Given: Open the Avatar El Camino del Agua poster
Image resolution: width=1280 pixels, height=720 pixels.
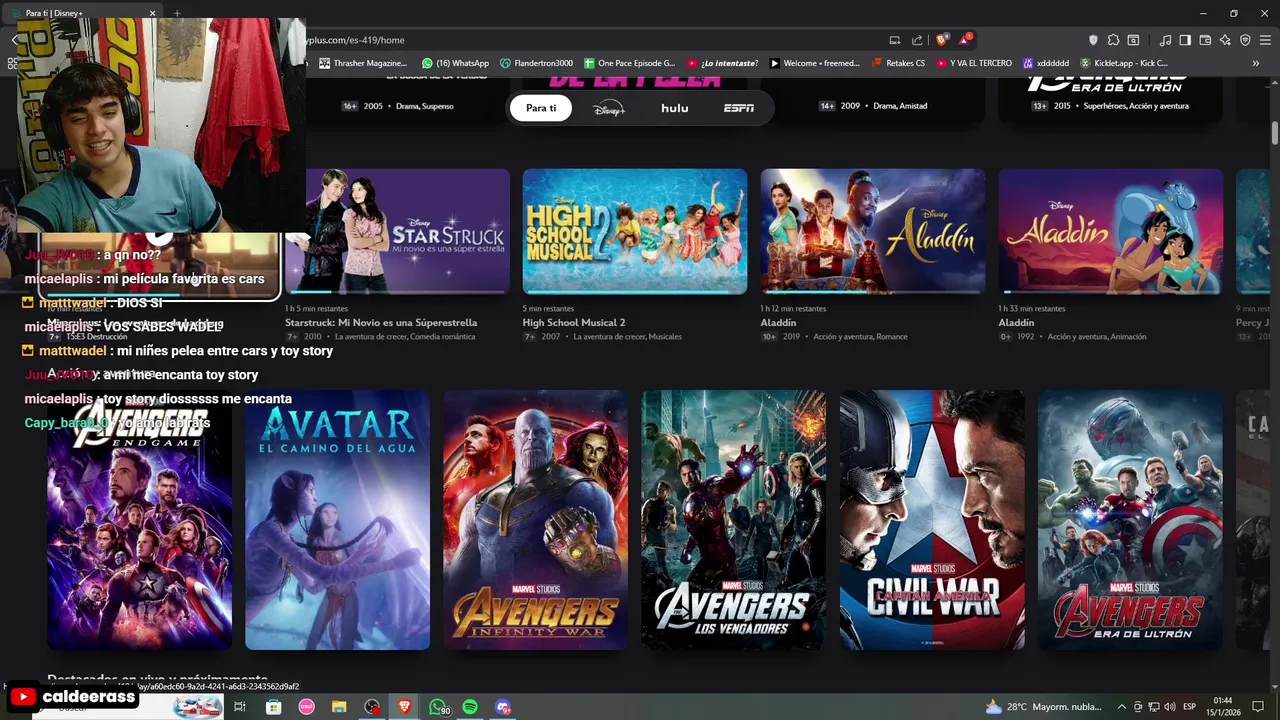Looking at the screenshot, I should 338,520.
